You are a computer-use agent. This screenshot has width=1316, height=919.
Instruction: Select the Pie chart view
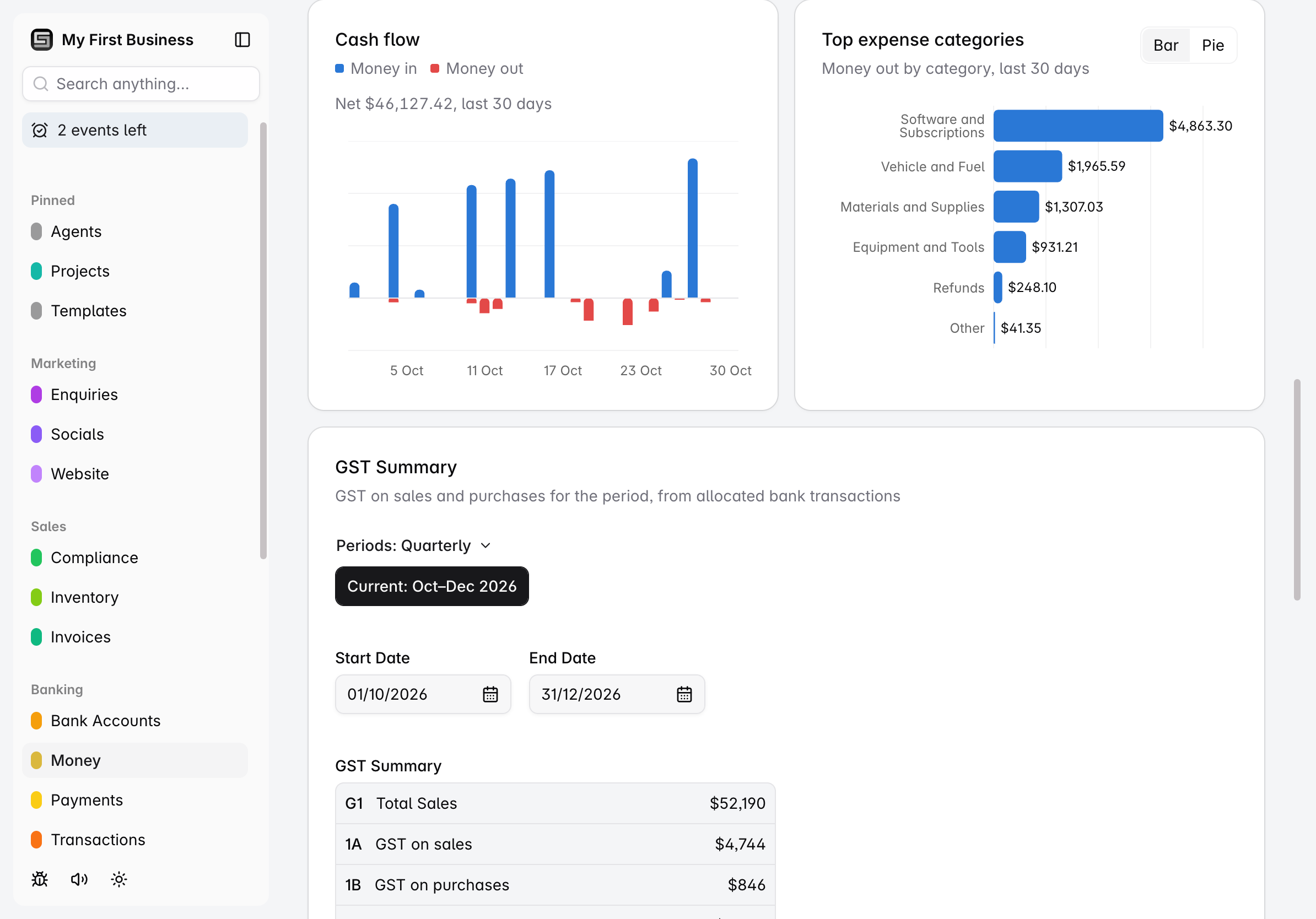[1213, 45]
